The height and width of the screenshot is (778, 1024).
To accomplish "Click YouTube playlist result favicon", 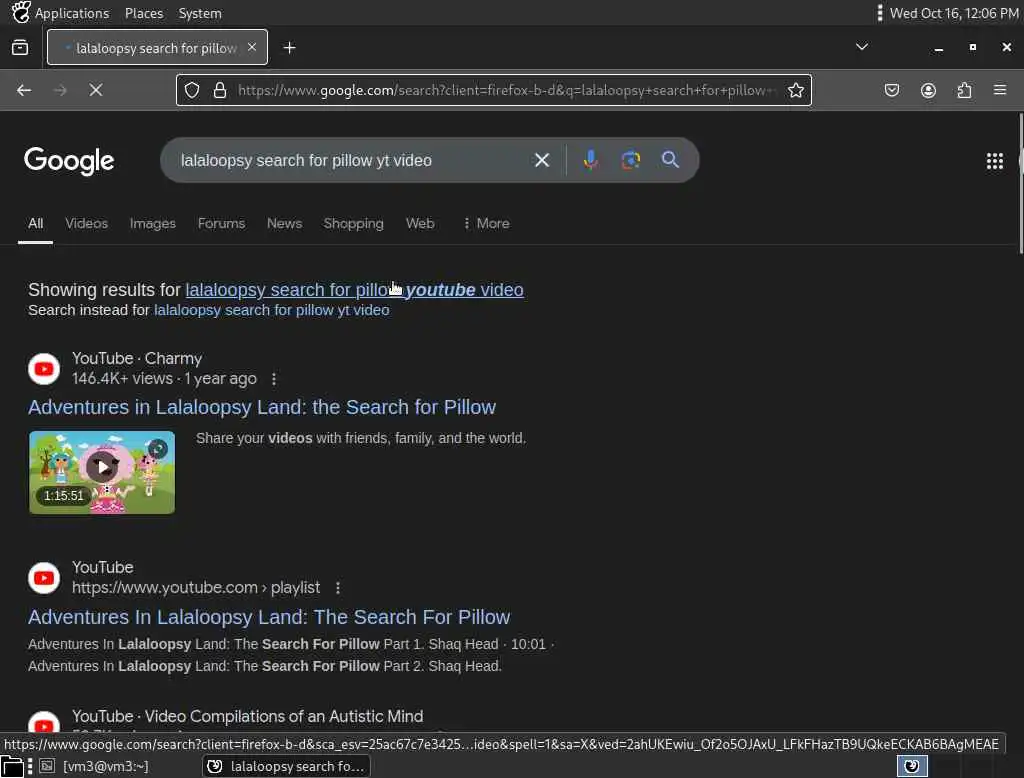I will 44,578.
